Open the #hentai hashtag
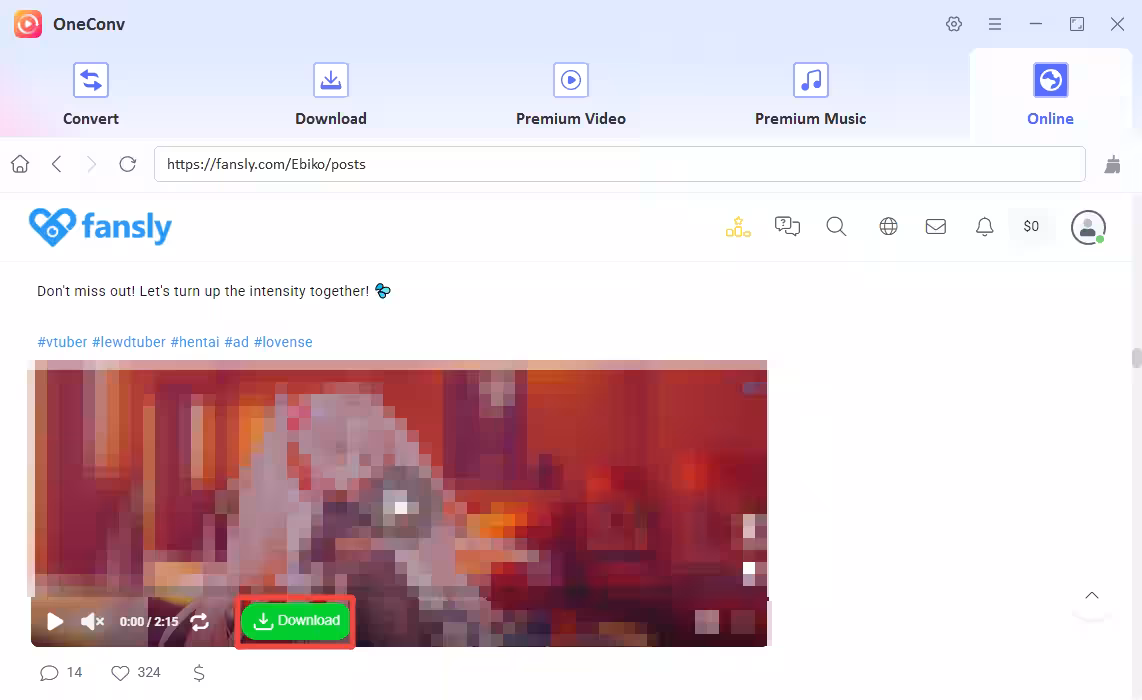 pyautogui.click(x=194, y=342)
